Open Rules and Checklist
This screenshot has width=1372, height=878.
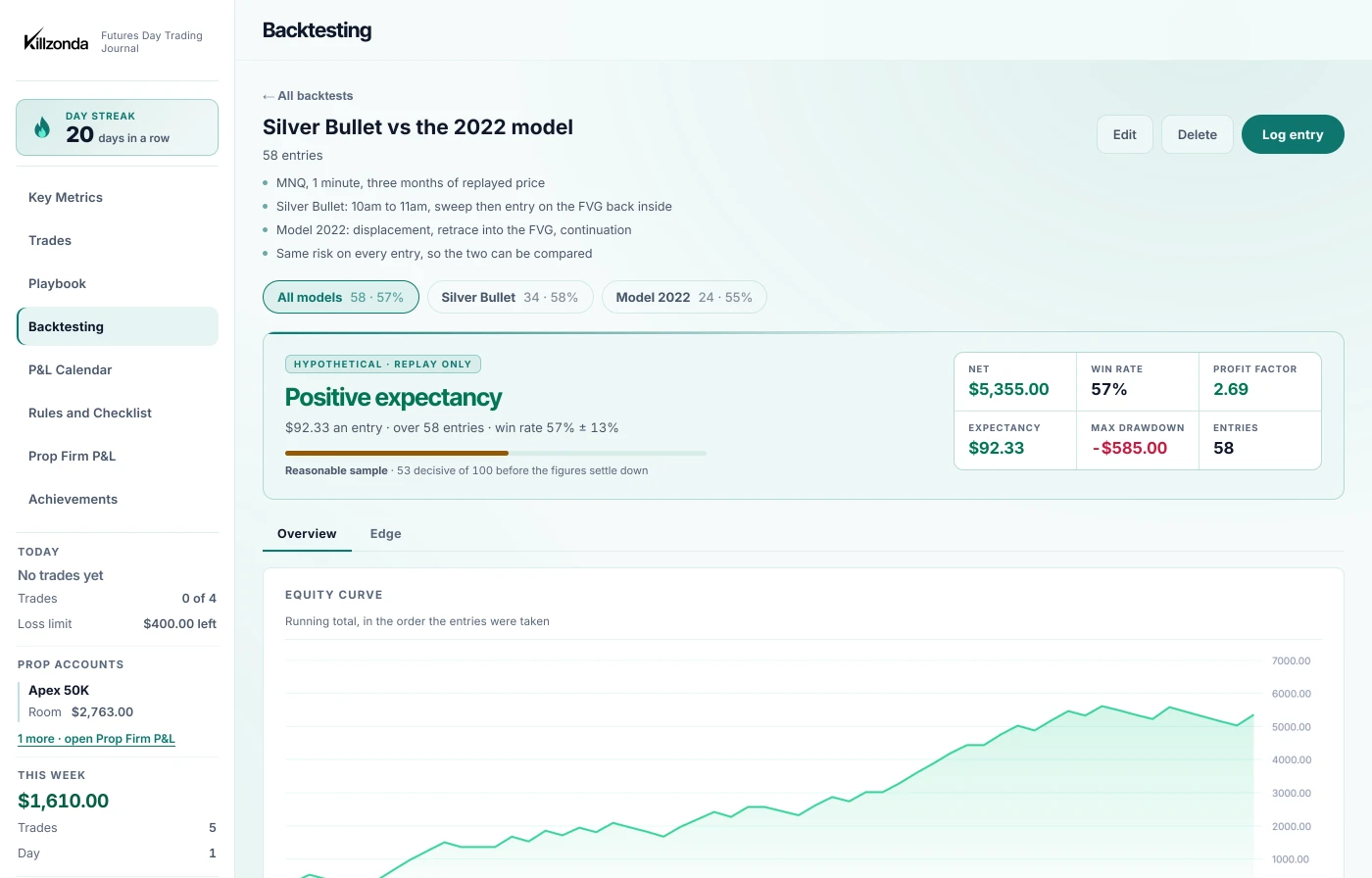point(118,413)
